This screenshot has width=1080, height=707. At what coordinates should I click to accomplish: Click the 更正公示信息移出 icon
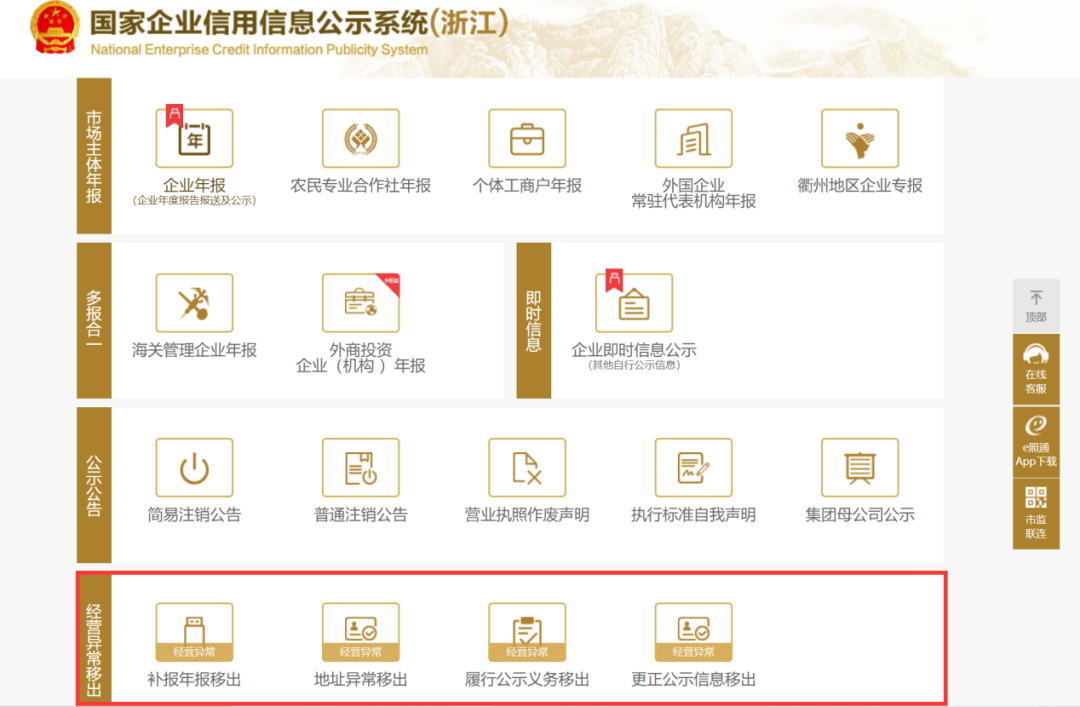tap(693, 632)
